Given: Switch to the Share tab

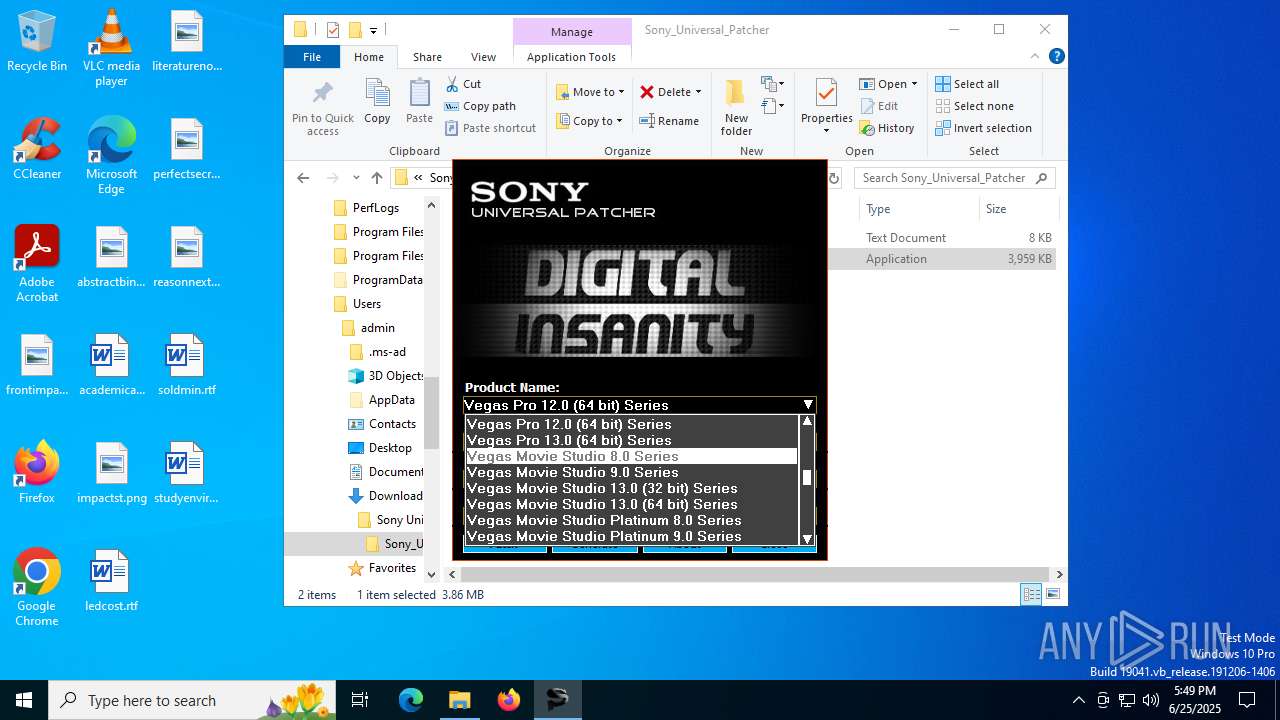Looking at the screenshot, I should click(x=427, y=57).
